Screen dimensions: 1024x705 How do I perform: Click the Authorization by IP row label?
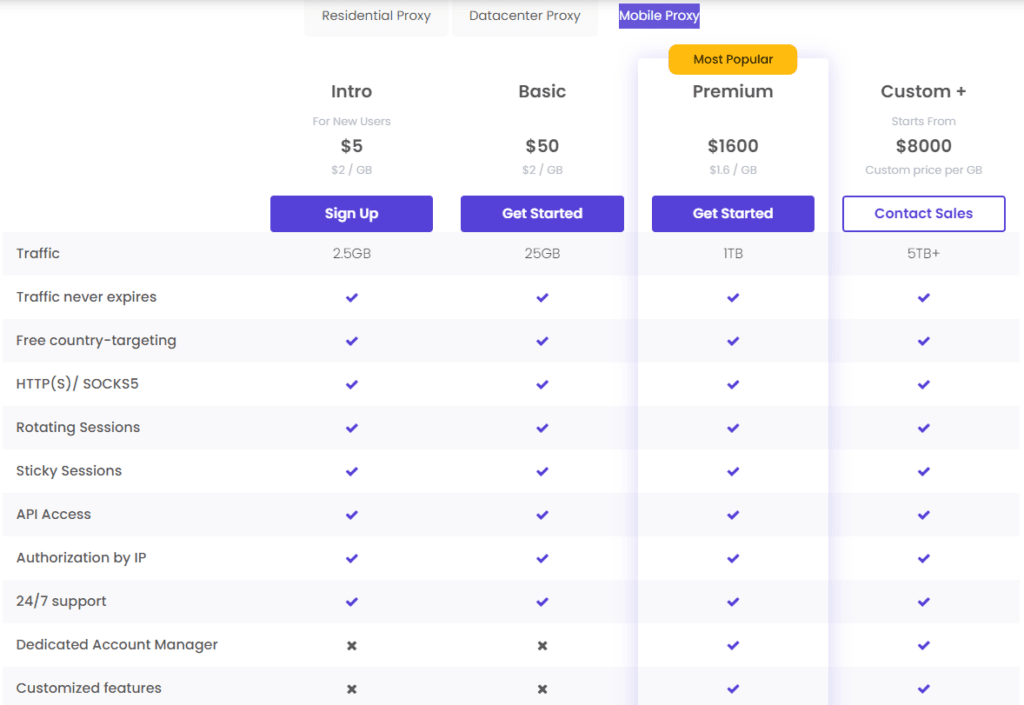coord(81,558)
